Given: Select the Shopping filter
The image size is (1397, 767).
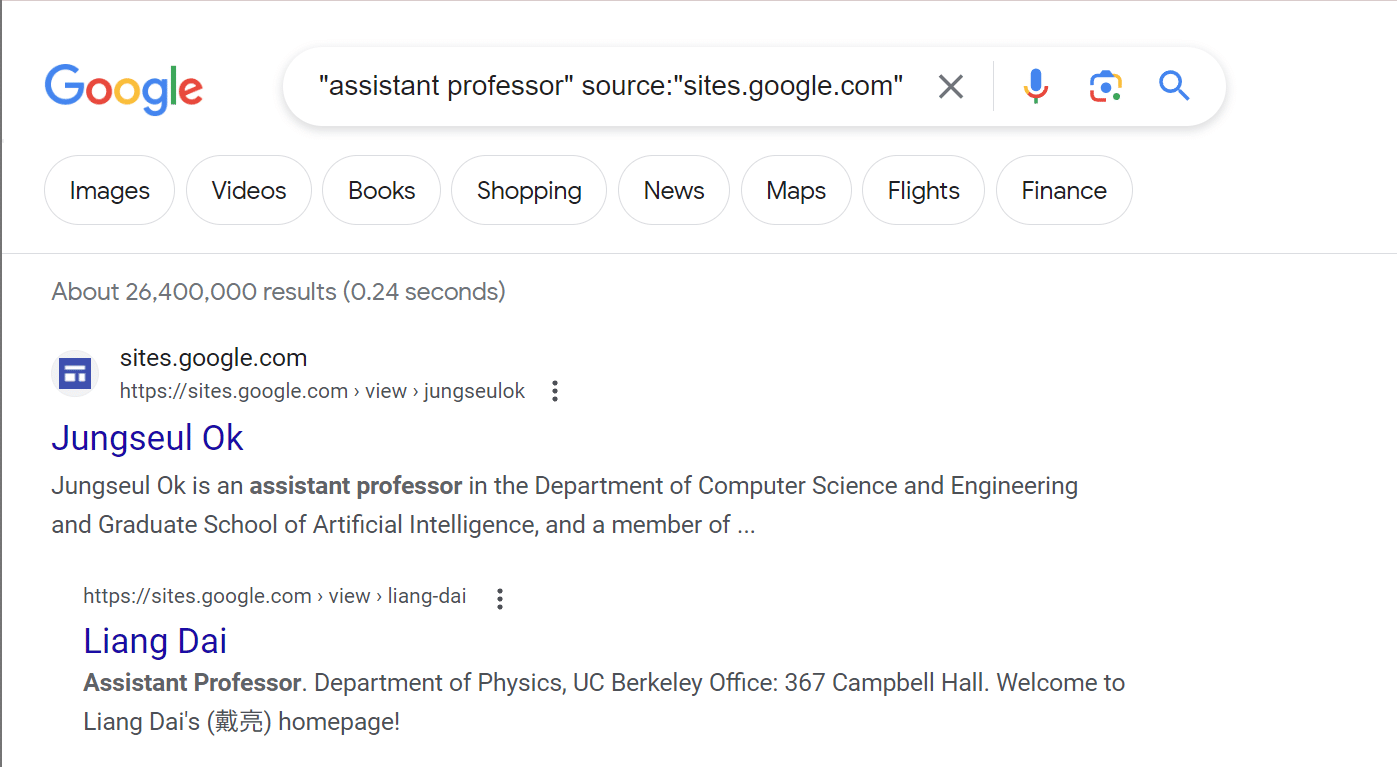Looking at the screenshot, I should [x=528, y=190].
